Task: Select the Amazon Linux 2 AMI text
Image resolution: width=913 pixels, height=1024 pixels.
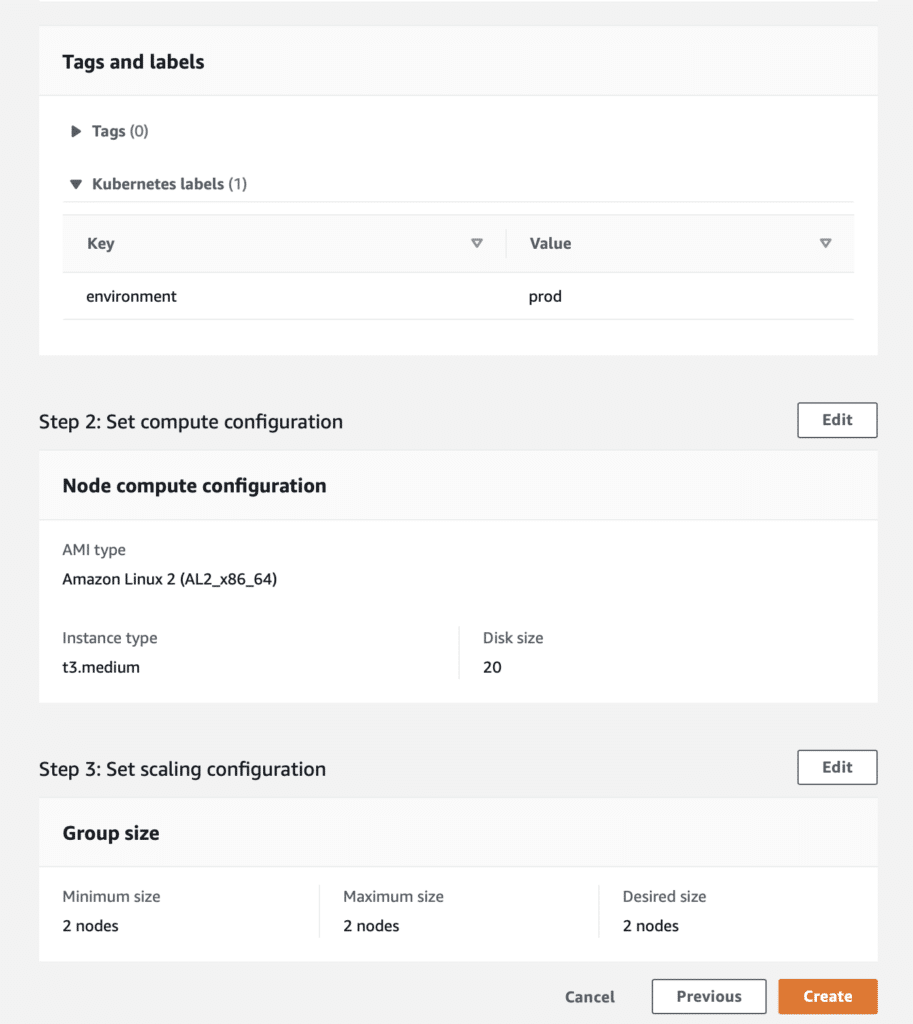Action: point(170,579)
